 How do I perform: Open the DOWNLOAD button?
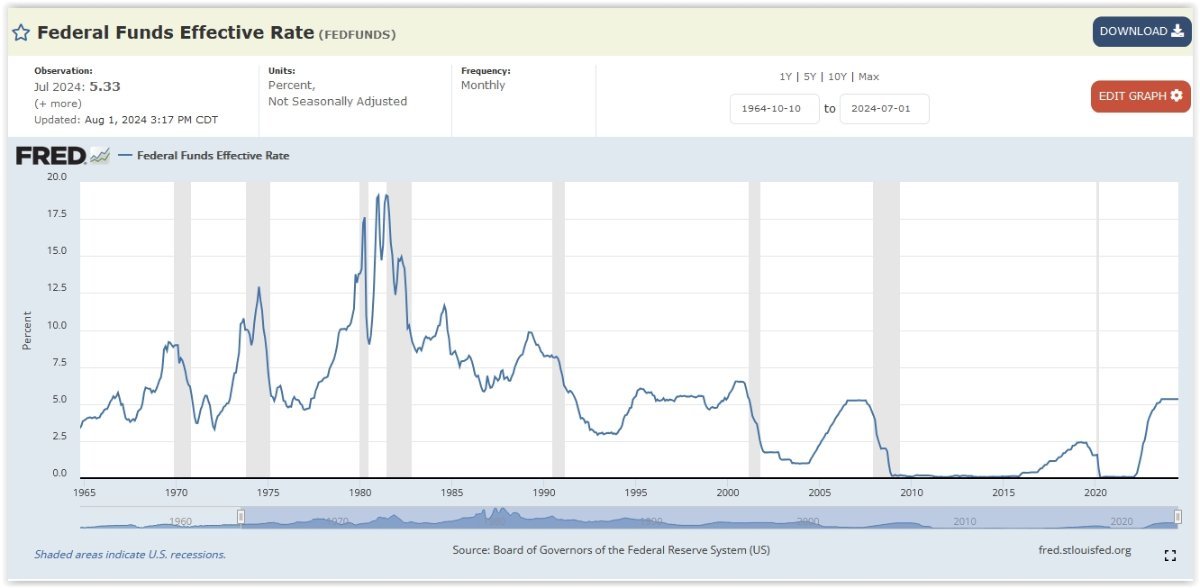(x=1141, y=31)
